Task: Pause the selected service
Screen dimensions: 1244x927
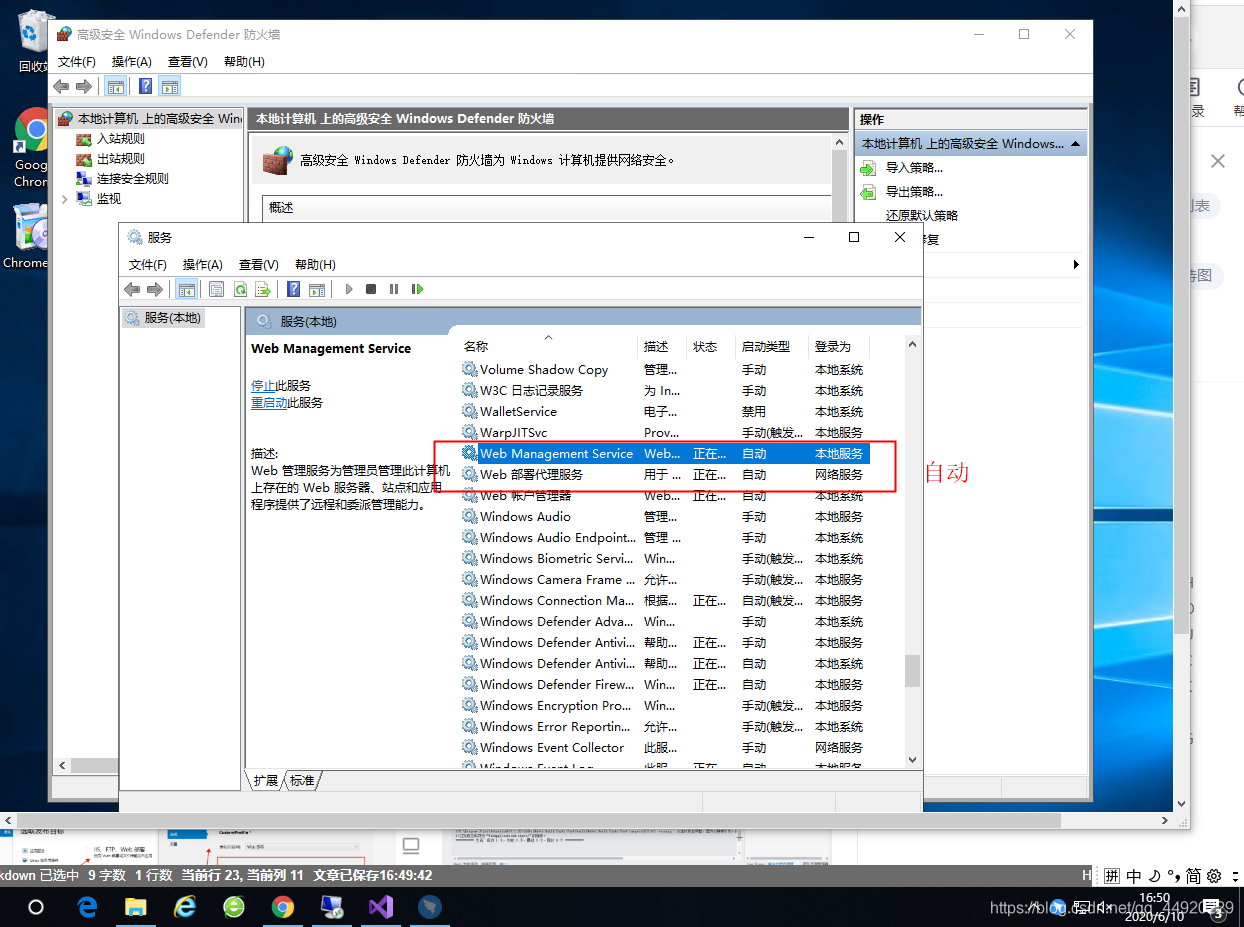Action: tap(394, 289)
